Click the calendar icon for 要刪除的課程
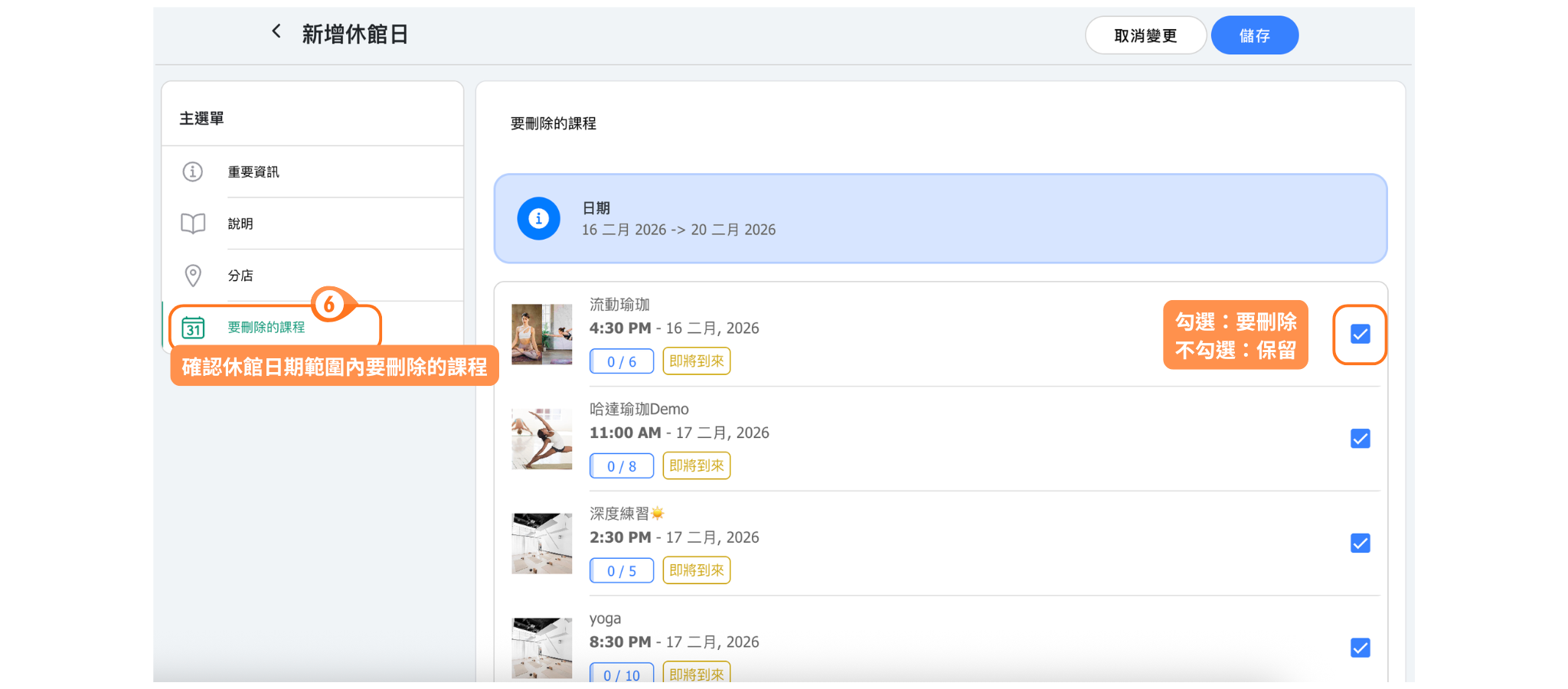Viewport: 1568px width, 689px height. (x=193, y=328)
